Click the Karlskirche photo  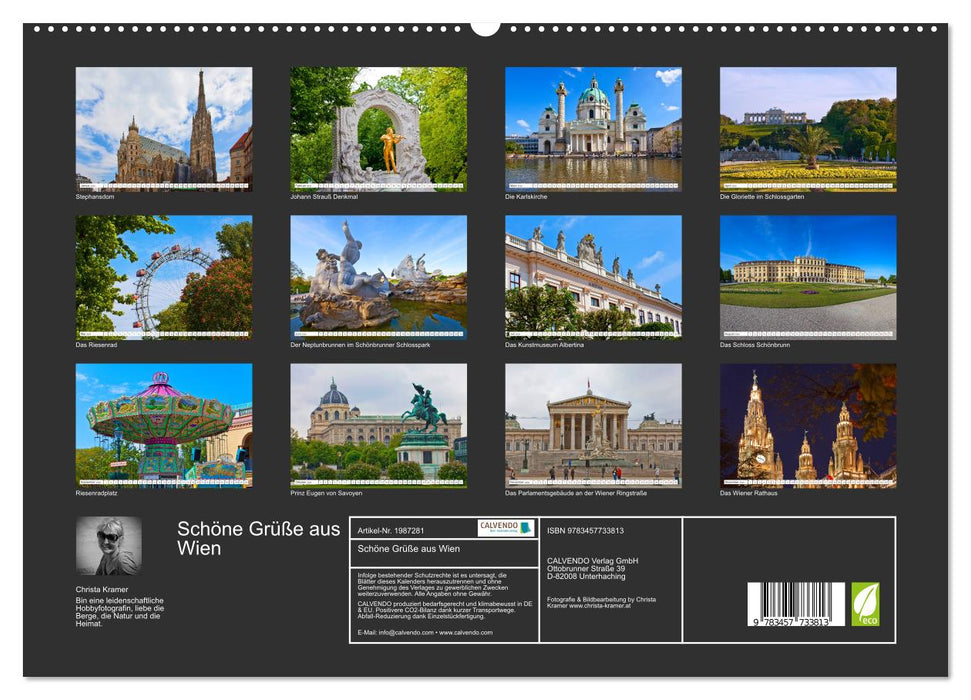pos(595,125)
